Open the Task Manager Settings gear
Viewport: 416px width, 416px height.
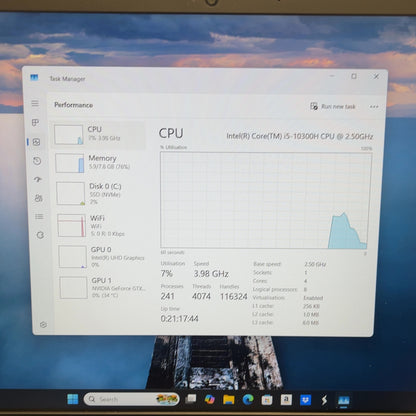coord(43,324)
